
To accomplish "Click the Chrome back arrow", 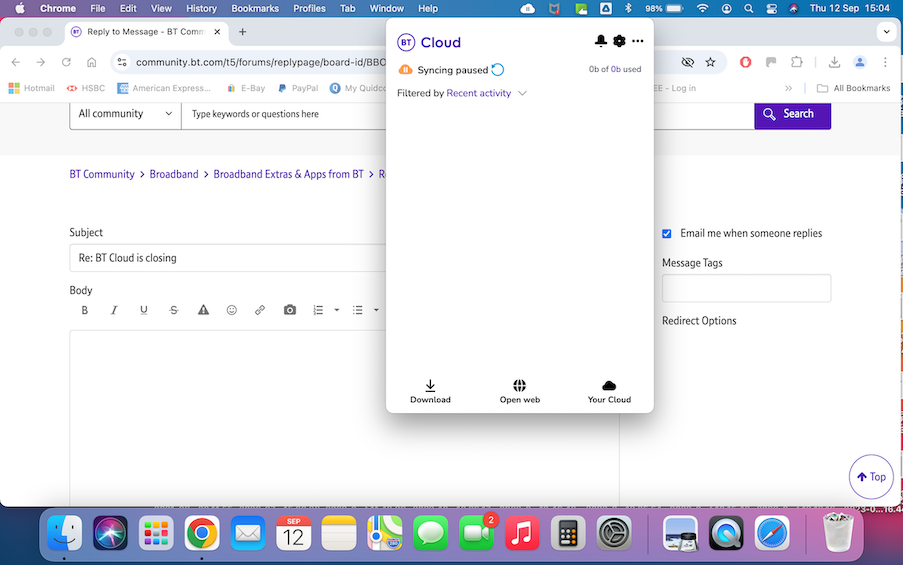I will tap(16, 62).
